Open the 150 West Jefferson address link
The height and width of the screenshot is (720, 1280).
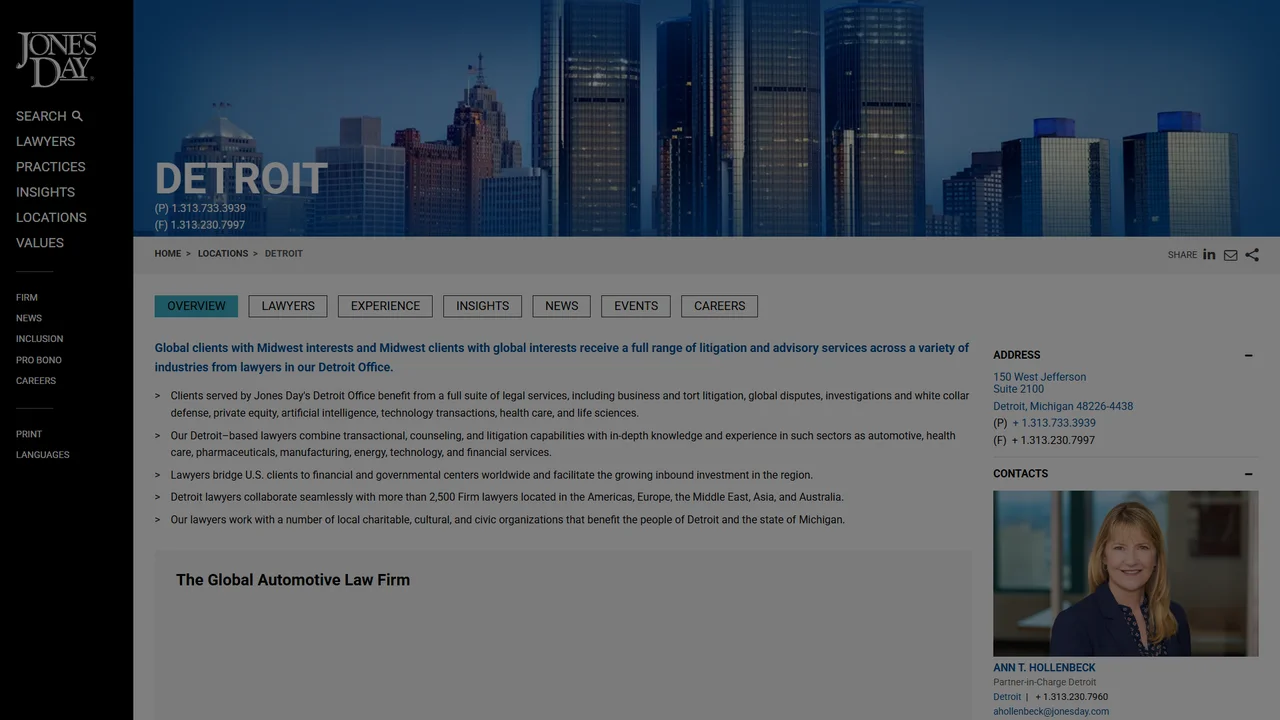click(1040, 383)
